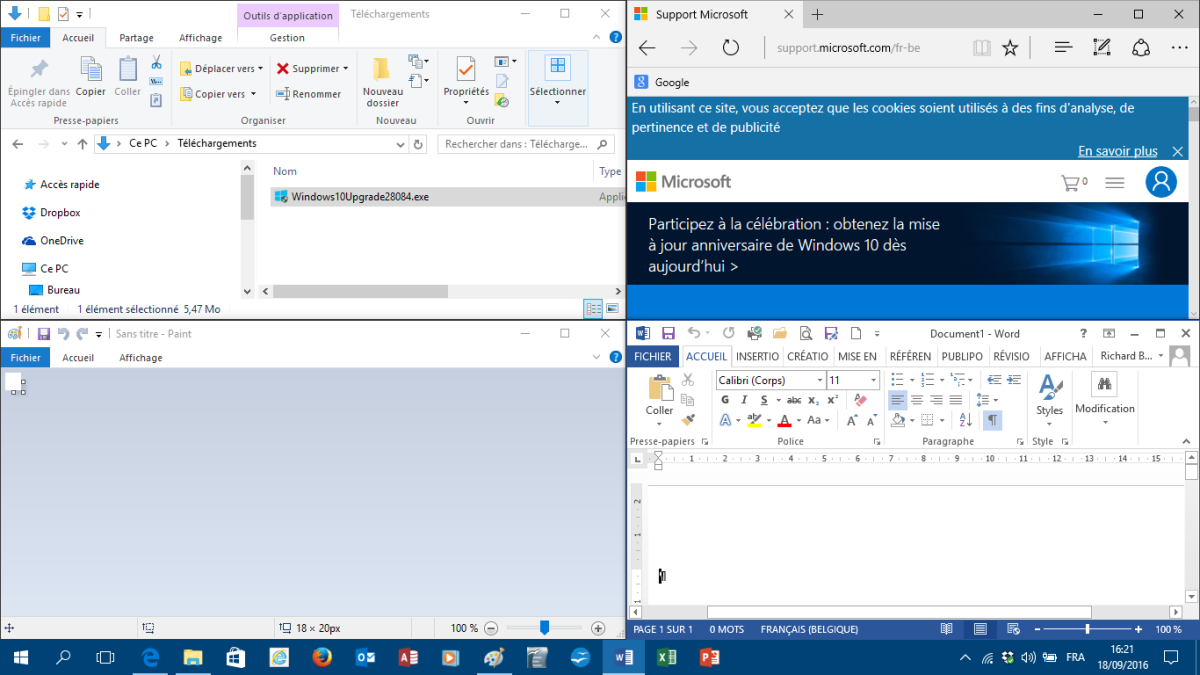Go back in Edge browser

pyautogui.click(x=647, y=47)
